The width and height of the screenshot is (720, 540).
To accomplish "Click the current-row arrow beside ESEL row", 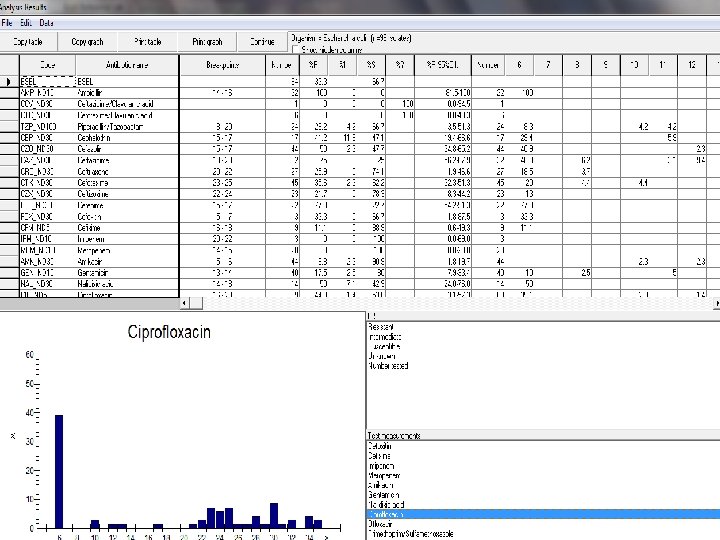I will [x=9, y=82].
